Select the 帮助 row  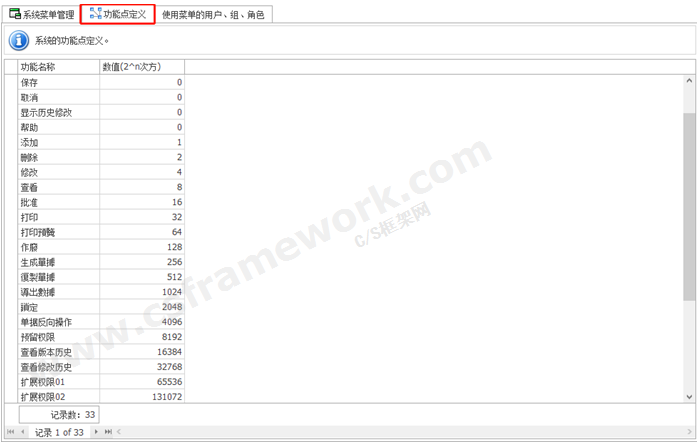101,128
